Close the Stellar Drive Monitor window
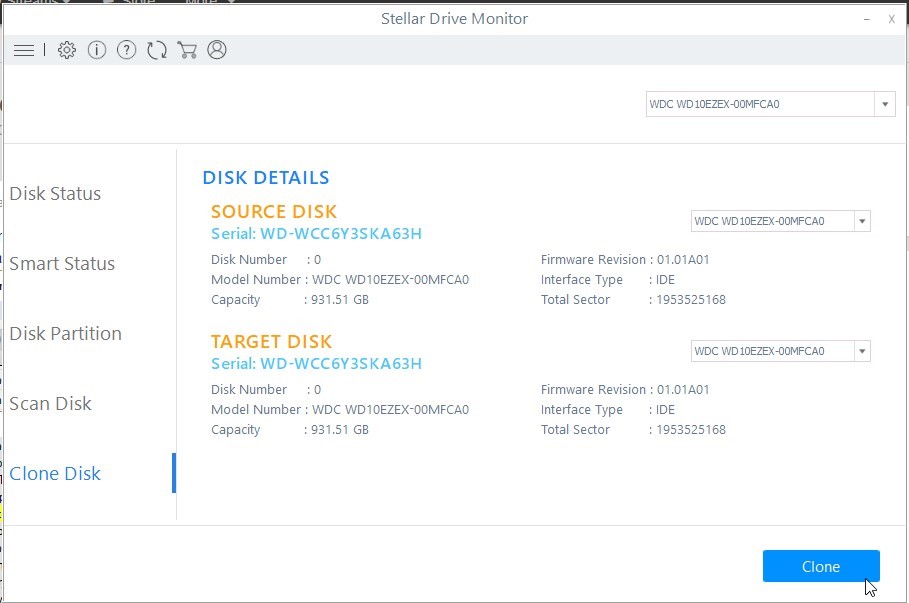 (892, 19)
